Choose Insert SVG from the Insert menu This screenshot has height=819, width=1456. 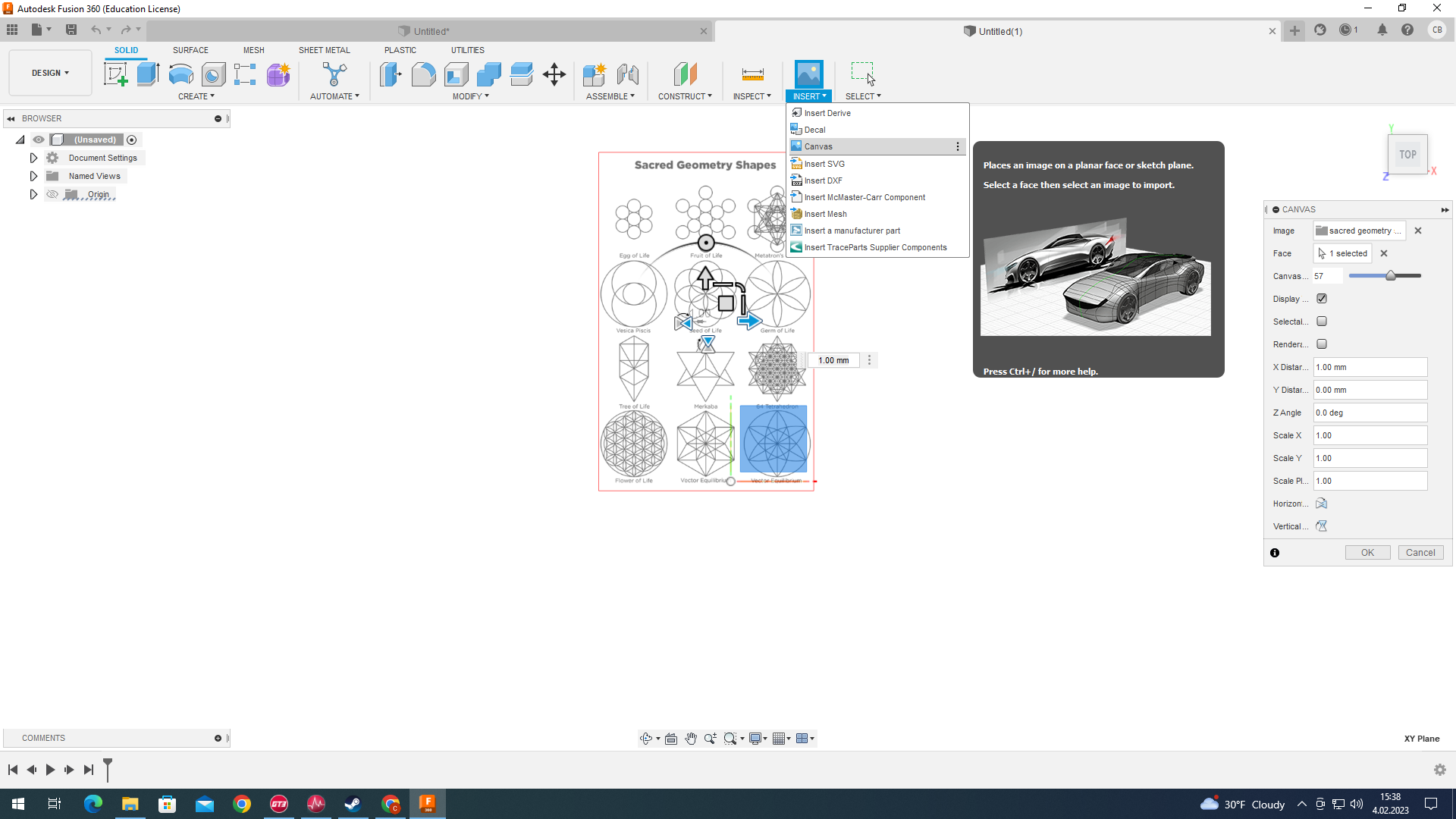click(x=824, y=164)
